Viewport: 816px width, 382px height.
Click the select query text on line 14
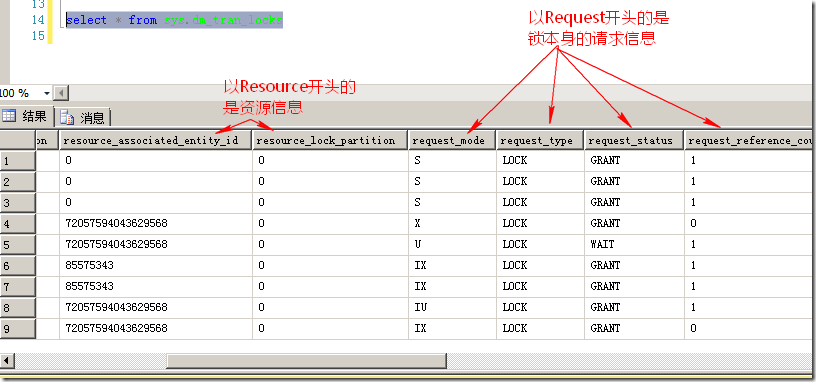click(x=174, y=20)
